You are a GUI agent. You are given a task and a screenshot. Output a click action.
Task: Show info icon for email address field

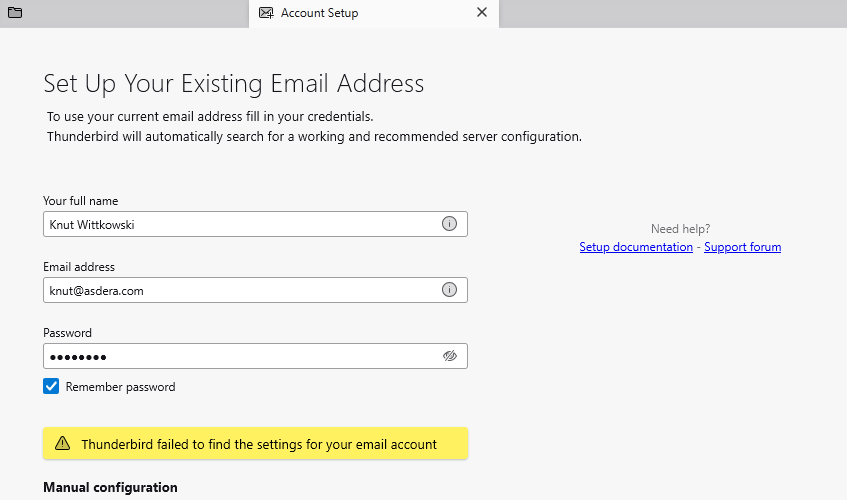(449, 290)
